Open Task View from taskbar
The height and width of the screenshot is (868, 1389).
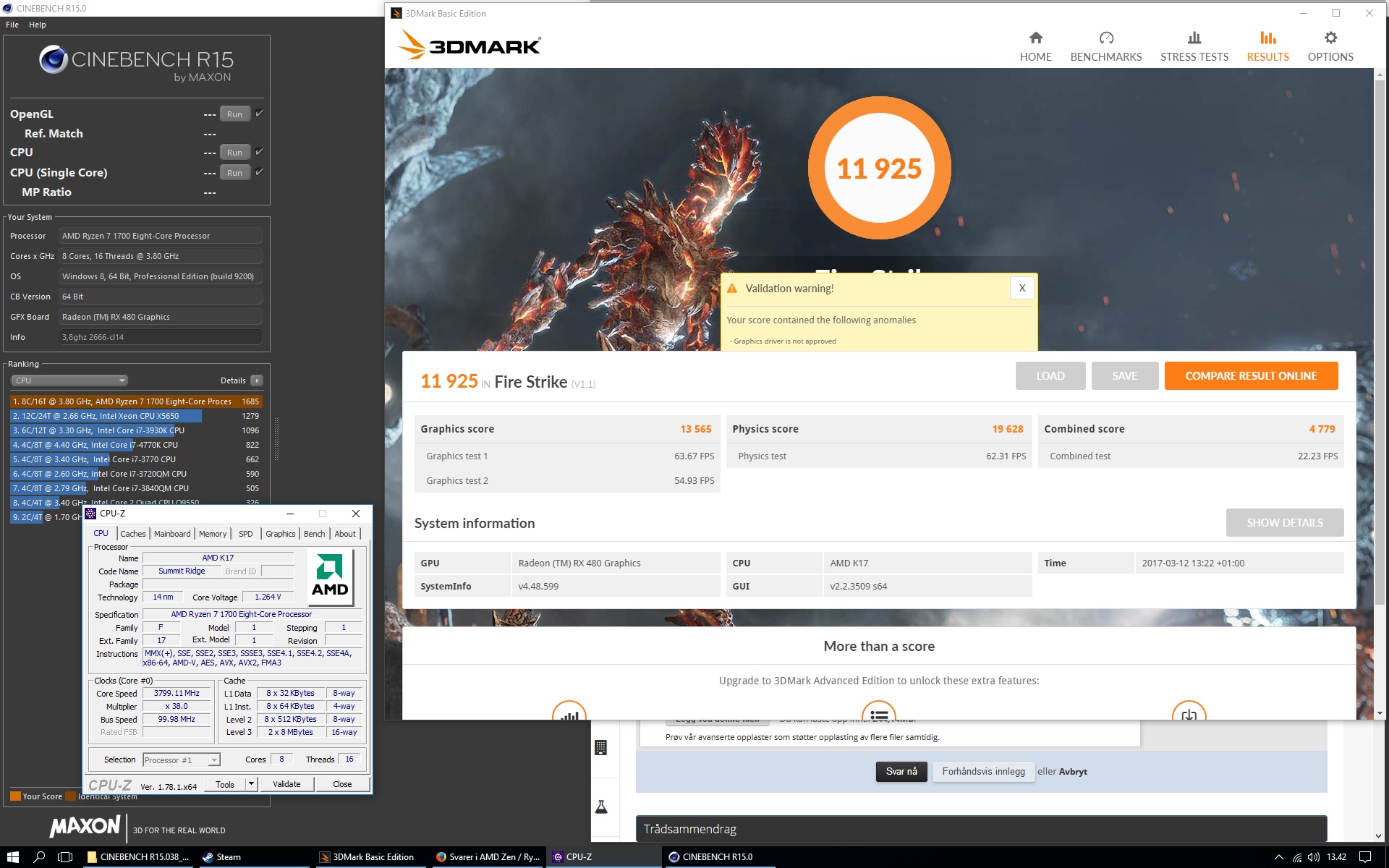65,857
